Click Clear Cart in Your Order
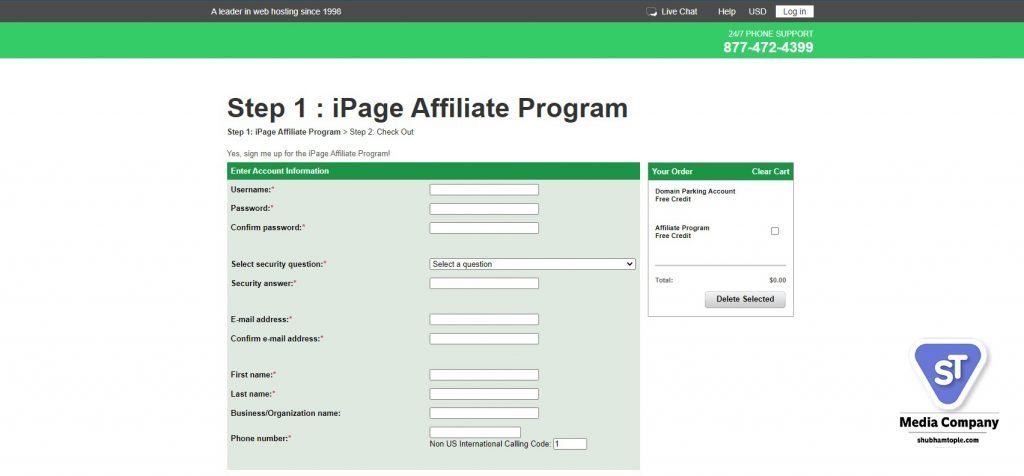Screen dimensions: 1024x476 (x=770, y=172)
